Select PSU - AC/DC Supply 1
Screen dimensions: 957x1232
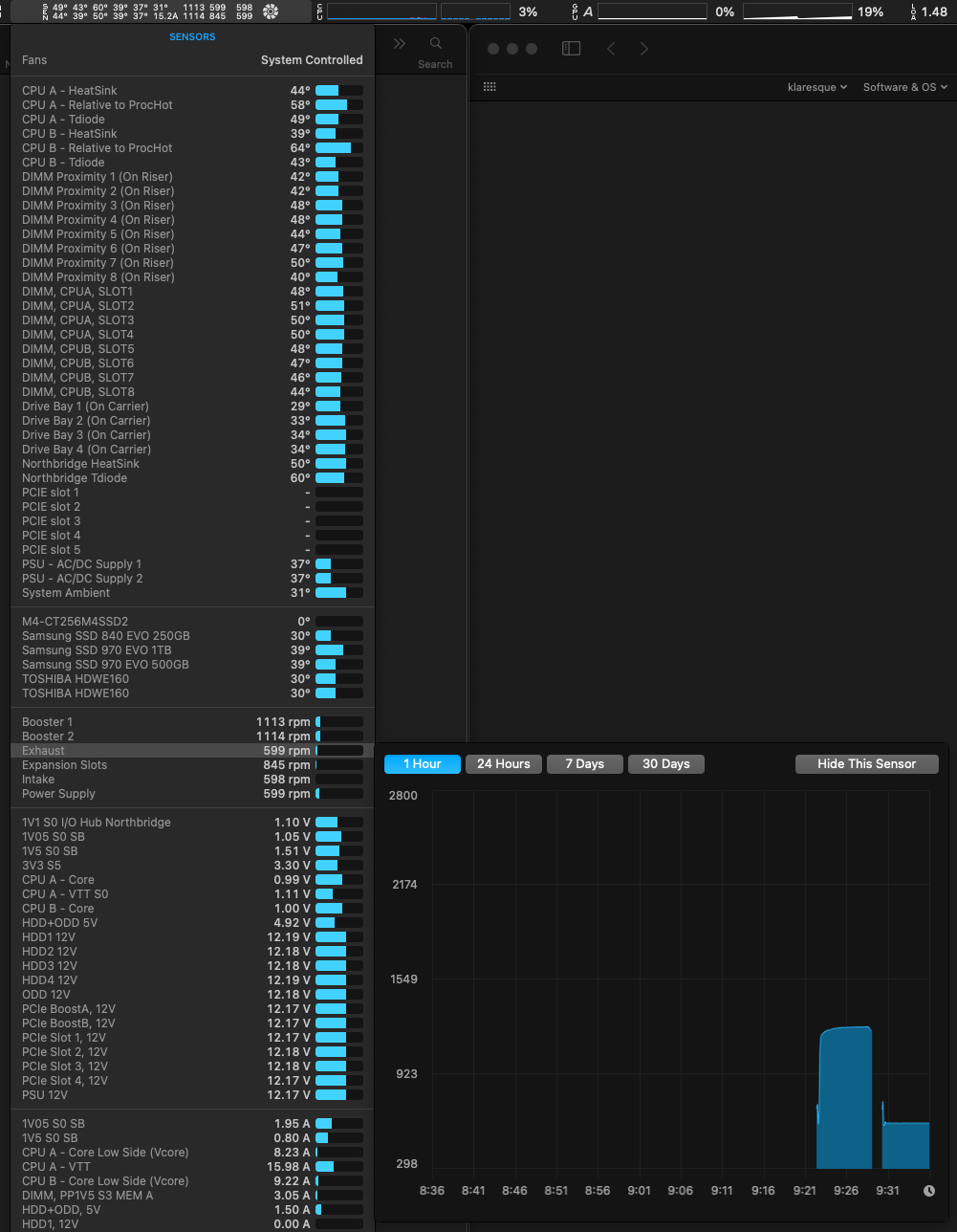(192, 564)
